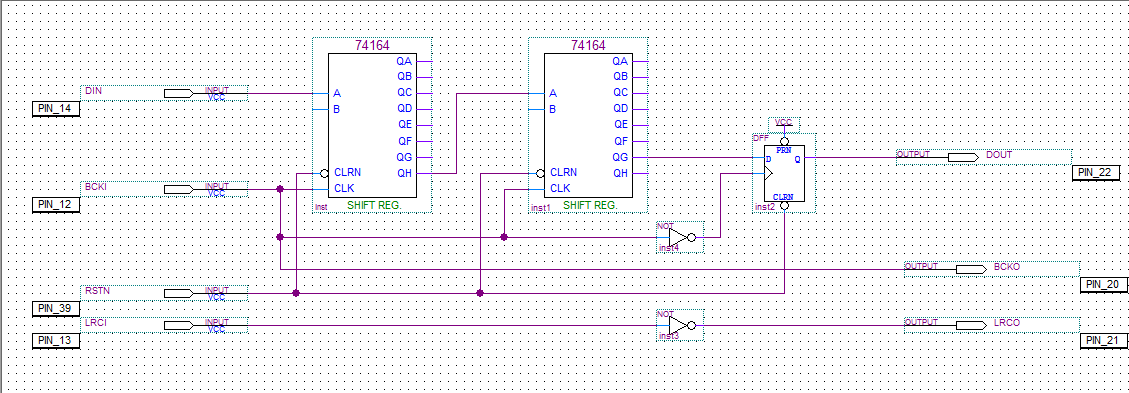Select the first 74164 shift register block
Image resolution: width=1129 pixels, height=393 pixels.
click(372, 125)
